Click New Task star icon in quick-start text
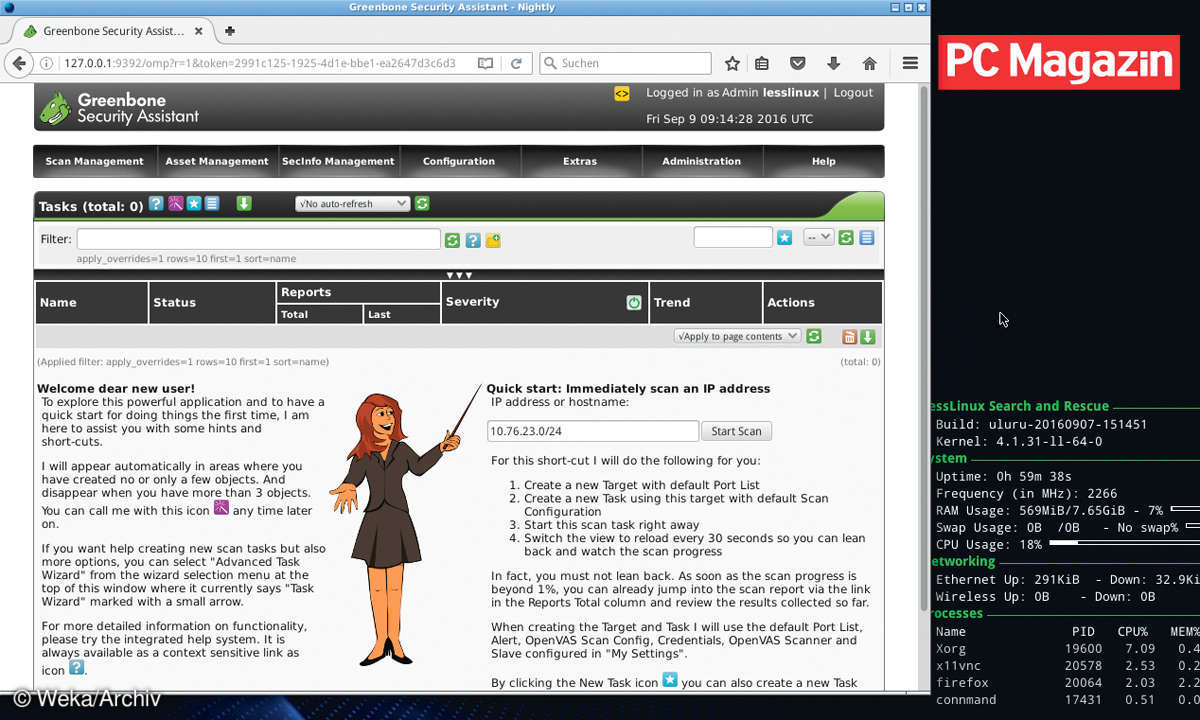This screenshot has height=720, width=1200. [x=670, y=680]
